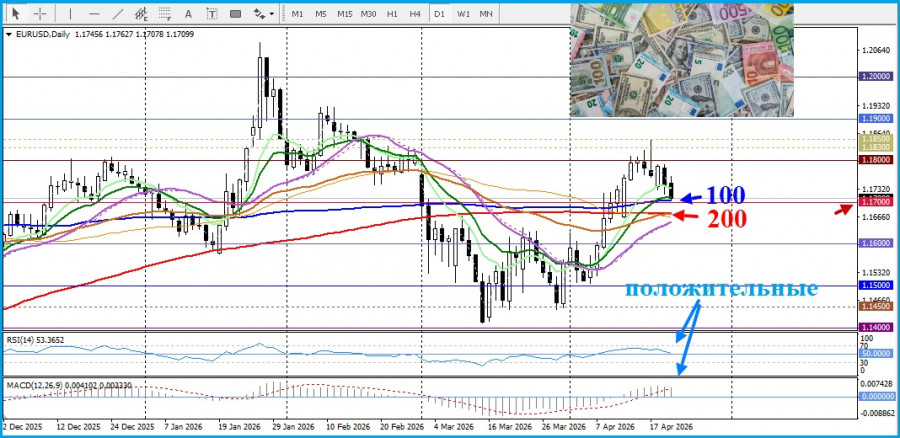The width and height of the screenshot is (900, 438).
Task: Select the Equidistant Channel tool
Action: [x=141, y=13]
